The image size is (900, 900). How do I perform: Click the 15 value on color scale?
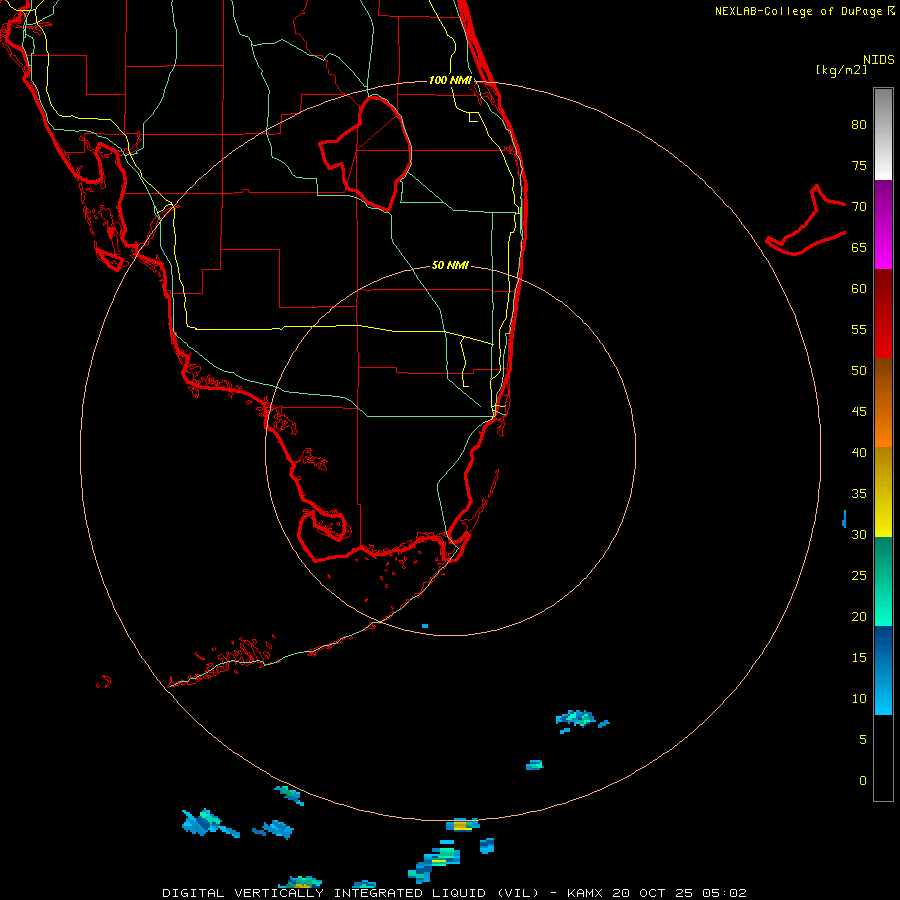click(x=859, y=658)
